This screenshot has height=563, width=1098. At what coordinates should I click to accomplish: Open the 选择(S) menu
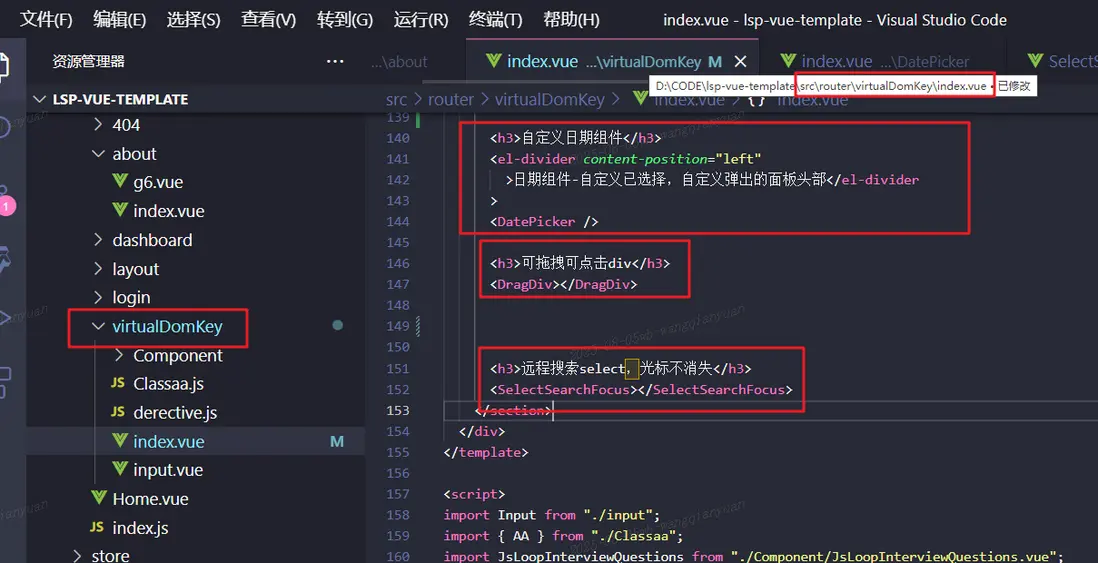click(x=194, y=20)
